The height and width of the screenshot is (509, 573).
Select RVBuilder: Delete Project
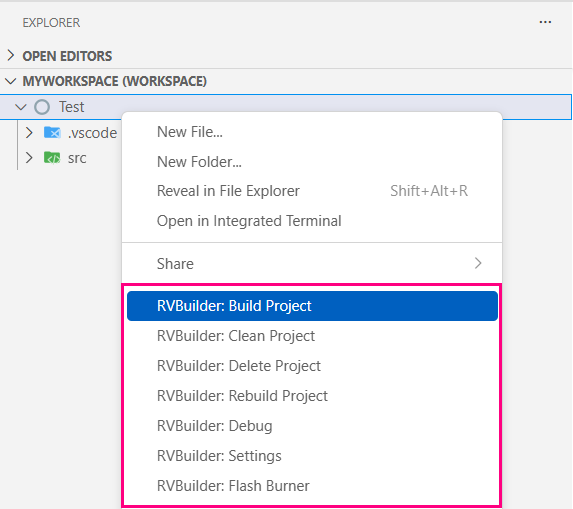click(312, 366)
